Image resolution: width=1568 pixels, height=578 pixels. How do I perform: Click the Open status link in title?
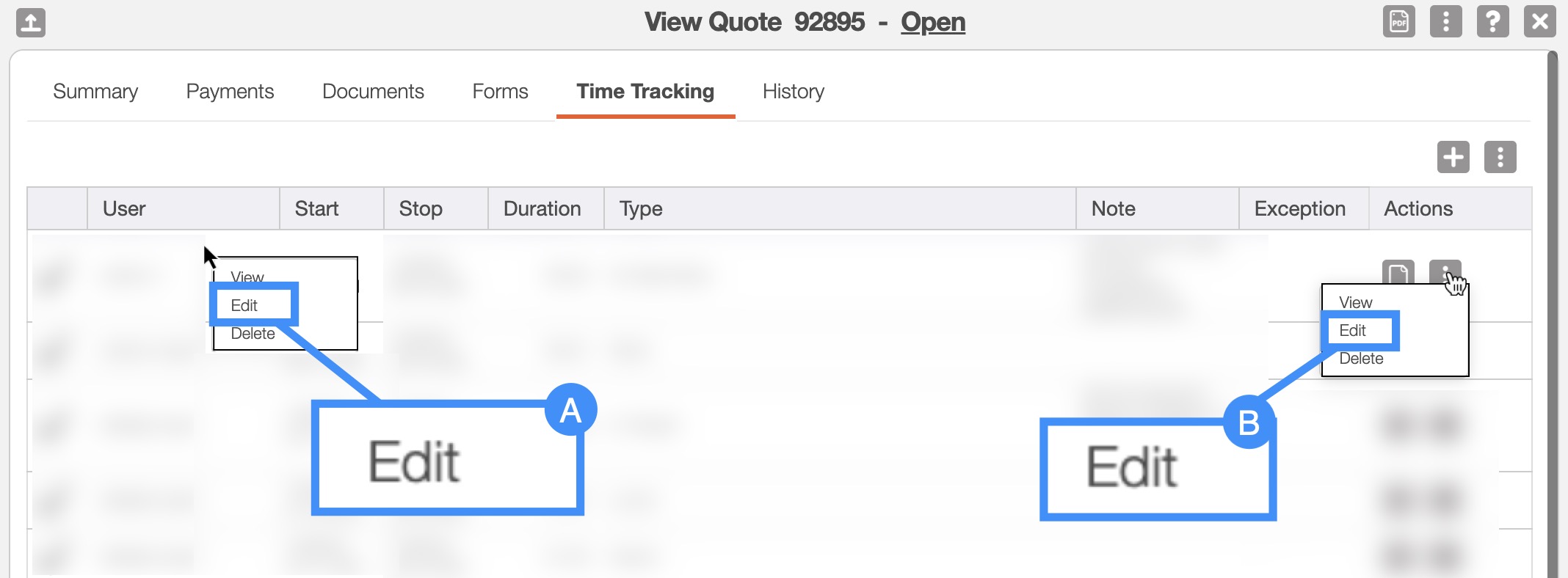click(x=932, y=22)
